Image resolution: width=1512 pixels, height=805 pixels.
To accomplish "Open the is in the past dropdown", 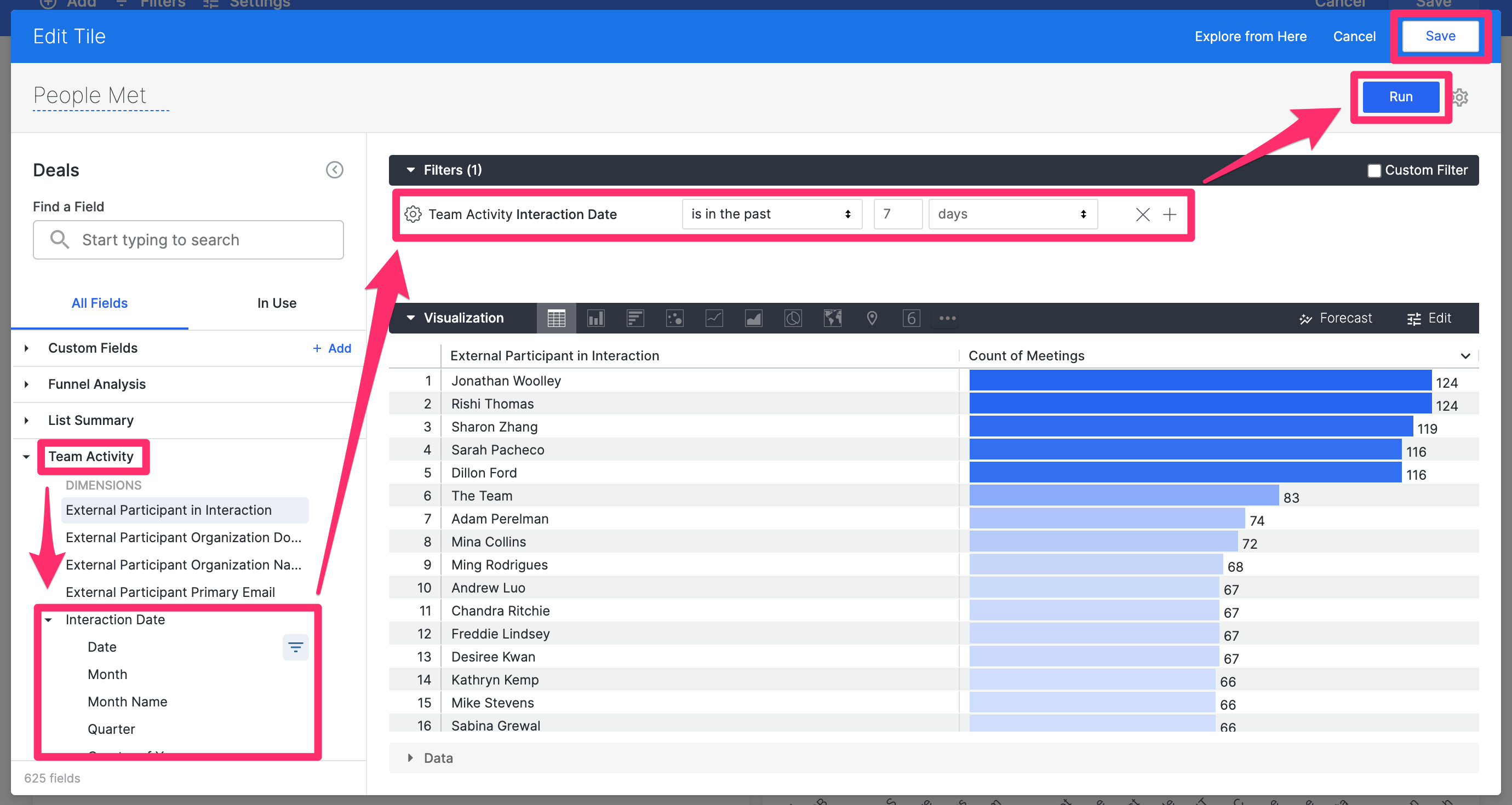I will click(x=772, y=214).
